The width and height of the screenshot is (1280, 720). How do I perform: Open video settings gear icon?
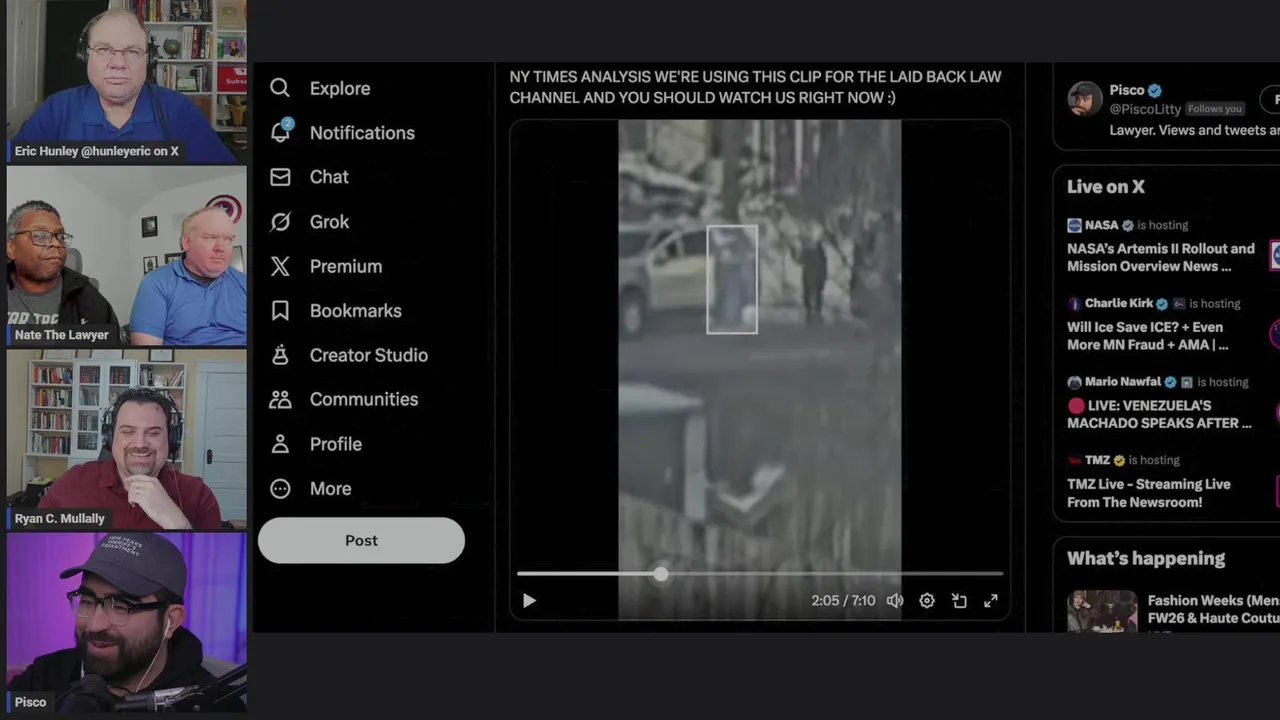point(927,601)
